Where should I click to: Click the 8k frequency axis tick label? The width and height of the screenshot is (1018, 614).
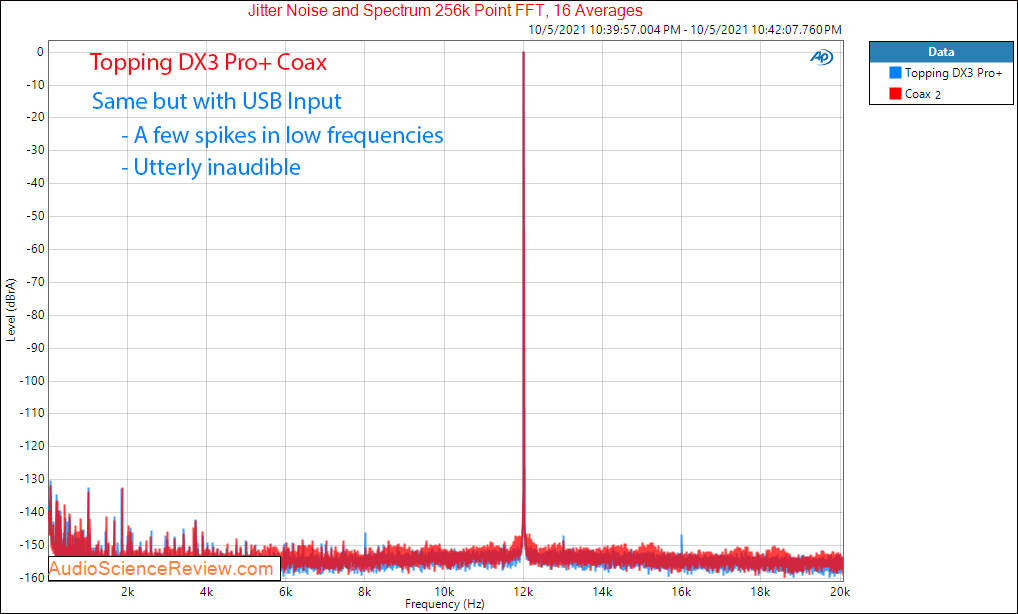point(365,592)
